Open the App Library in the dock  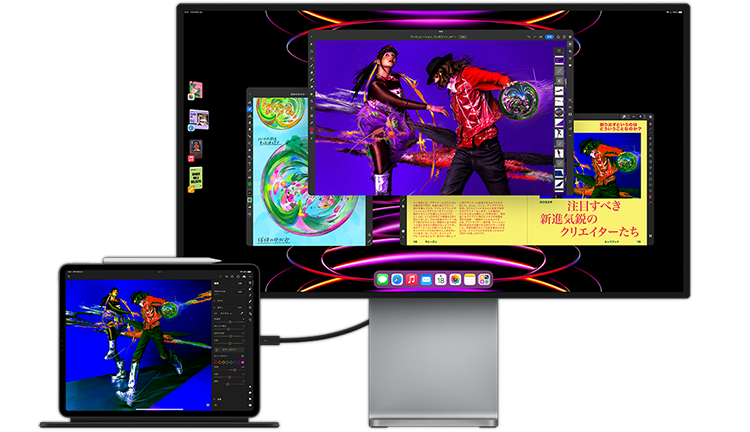coord(483,281)
